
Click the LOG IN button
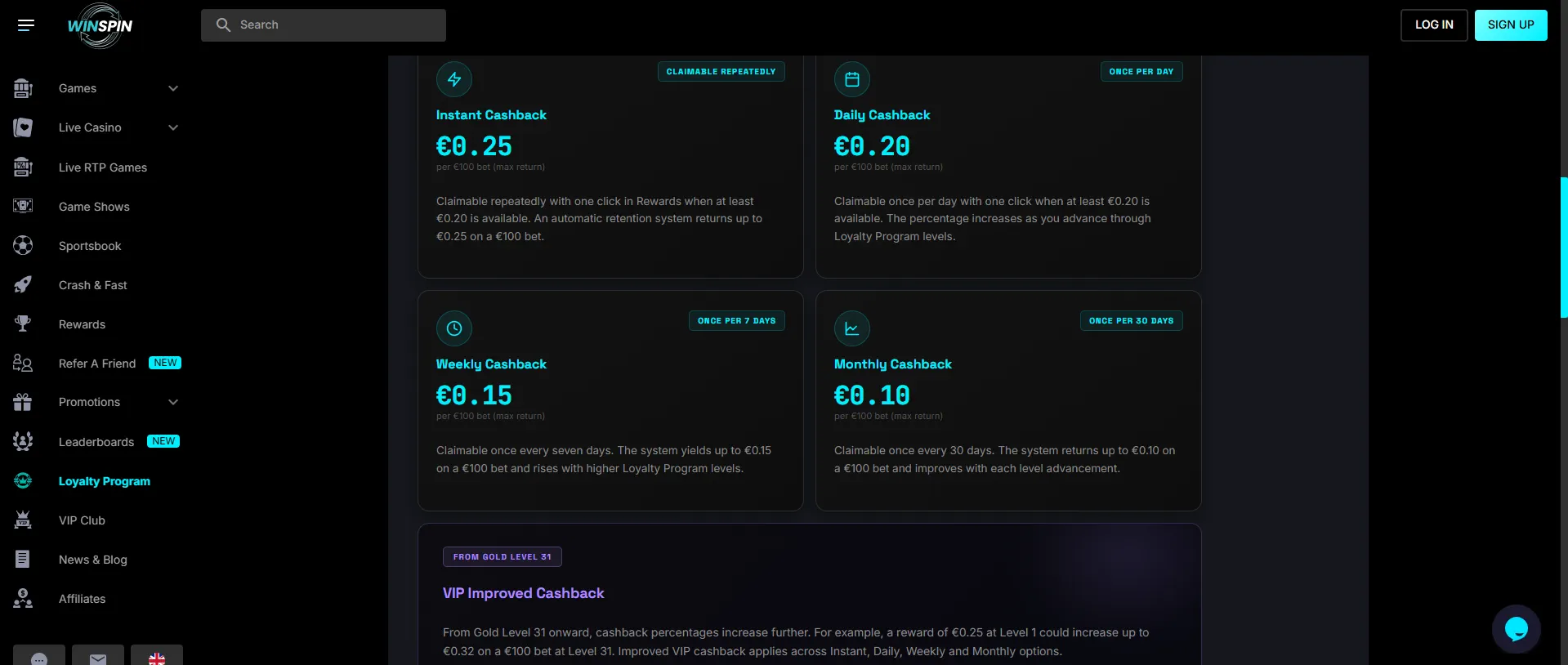point(1434,25)
